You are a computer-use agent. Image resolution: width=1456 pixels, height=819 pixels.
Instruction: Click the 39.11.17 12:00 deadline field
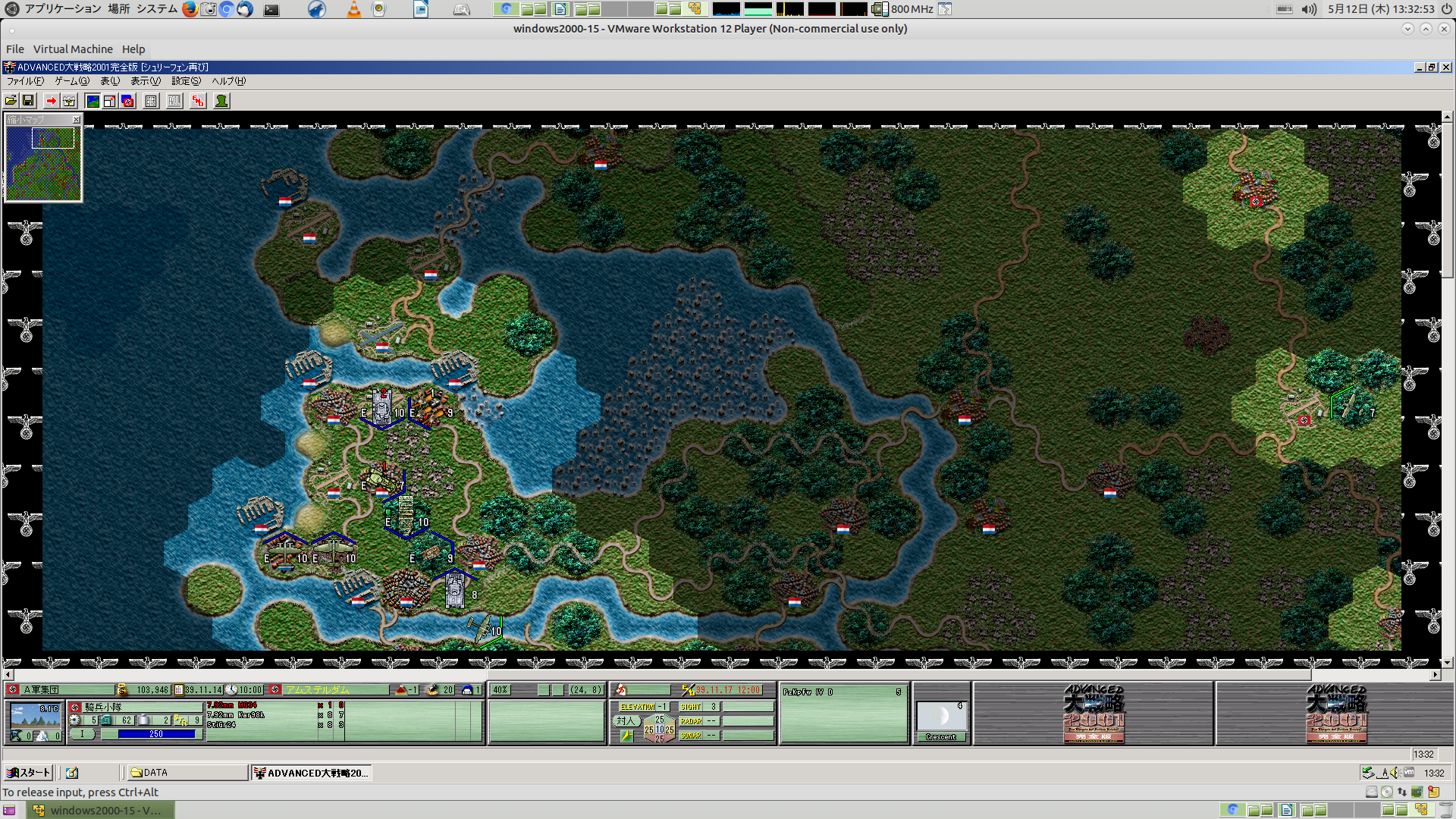tap(728, 690)
